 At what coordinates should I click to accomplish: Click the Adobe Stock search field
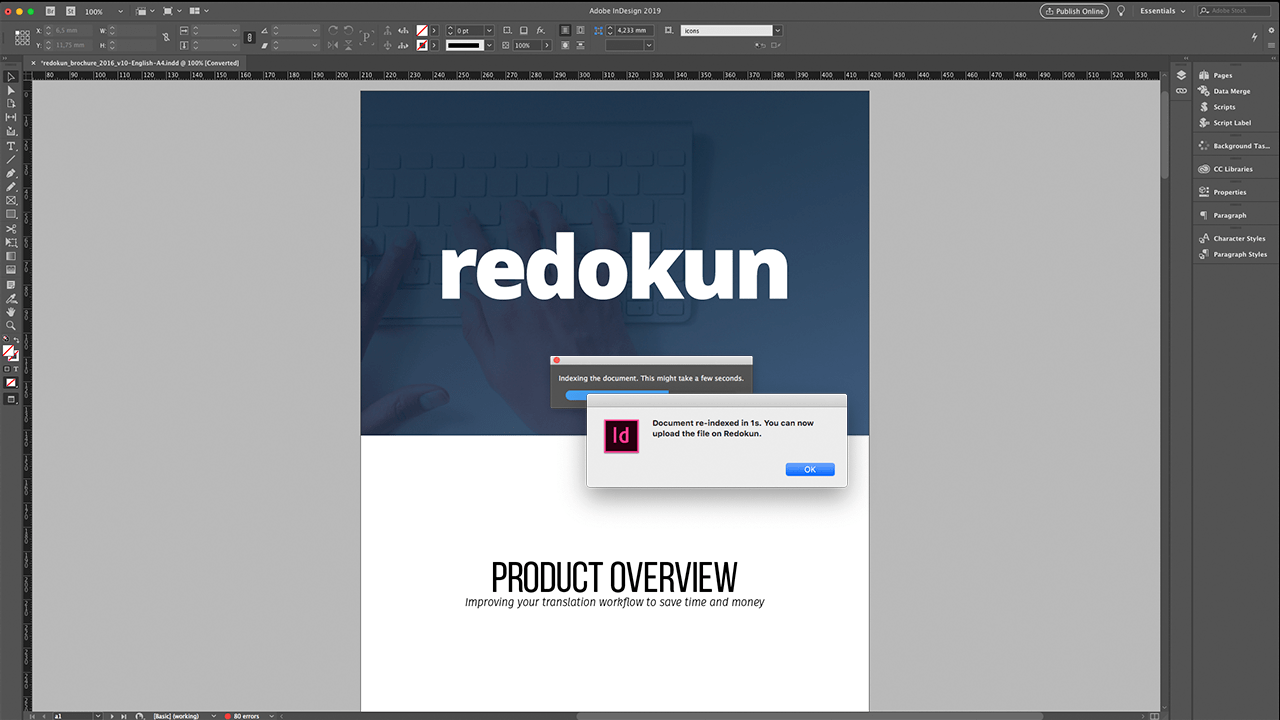coord(1233,11)
